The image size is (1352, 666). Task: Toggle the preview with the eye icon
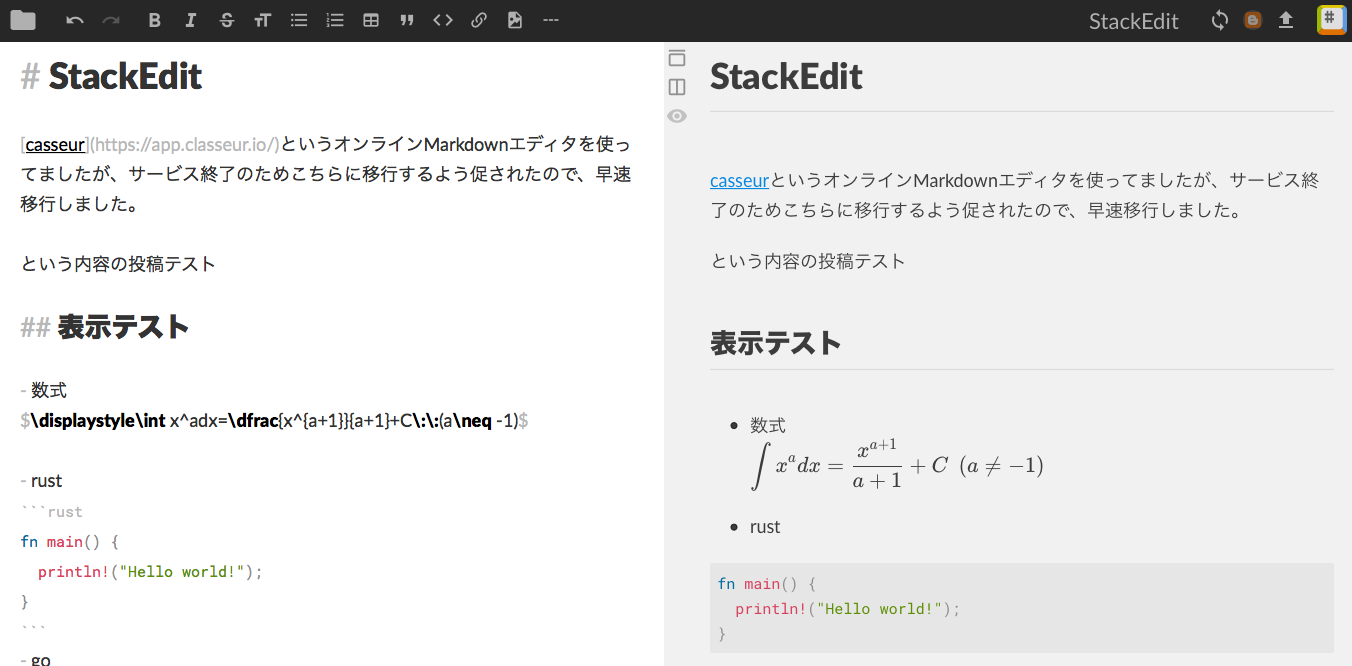pyautogui.click(x=677, y=116)
